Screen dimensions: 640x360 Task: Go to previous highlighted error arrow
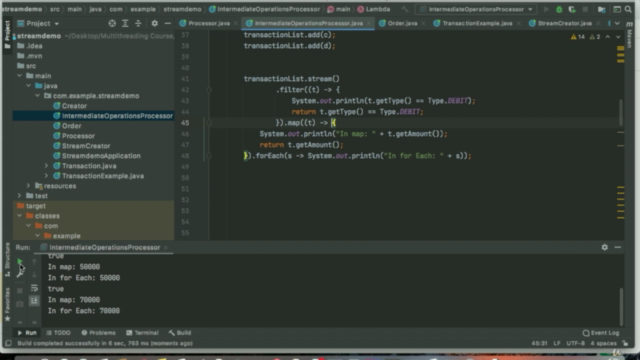[608, 37]
